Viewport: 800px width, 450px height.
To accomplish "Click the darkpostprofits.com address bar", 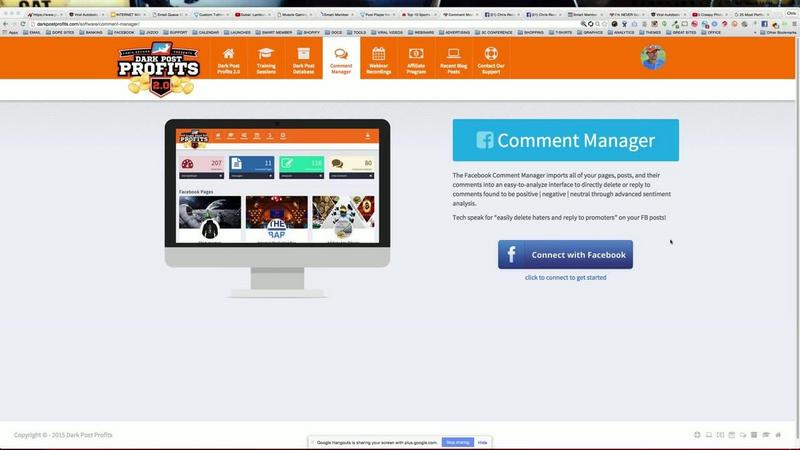I will pos(306,24).
